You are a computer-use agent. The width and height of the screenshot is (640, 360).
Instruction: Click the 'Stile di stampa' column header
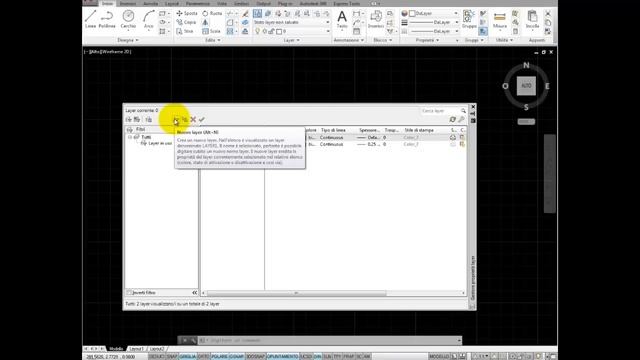(419, 130)
